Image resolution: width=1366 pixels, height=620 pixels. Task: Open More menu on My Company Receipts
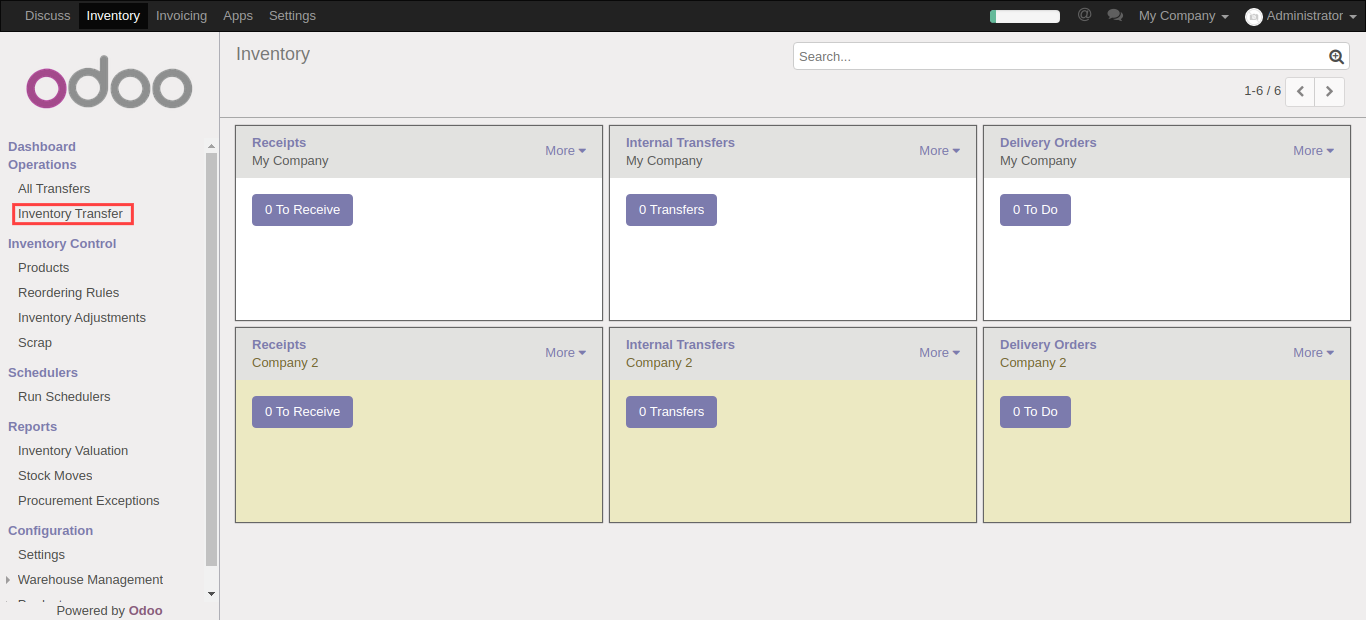pyautogui.click(x=565, y=151)
